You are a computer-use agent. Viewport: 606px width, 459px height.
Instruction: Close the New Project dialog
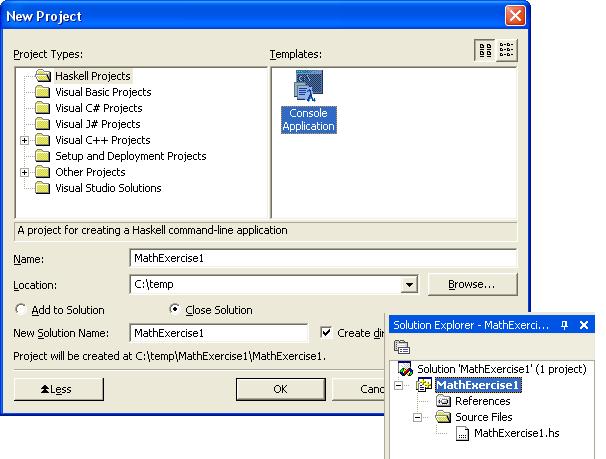coord(515,16)
